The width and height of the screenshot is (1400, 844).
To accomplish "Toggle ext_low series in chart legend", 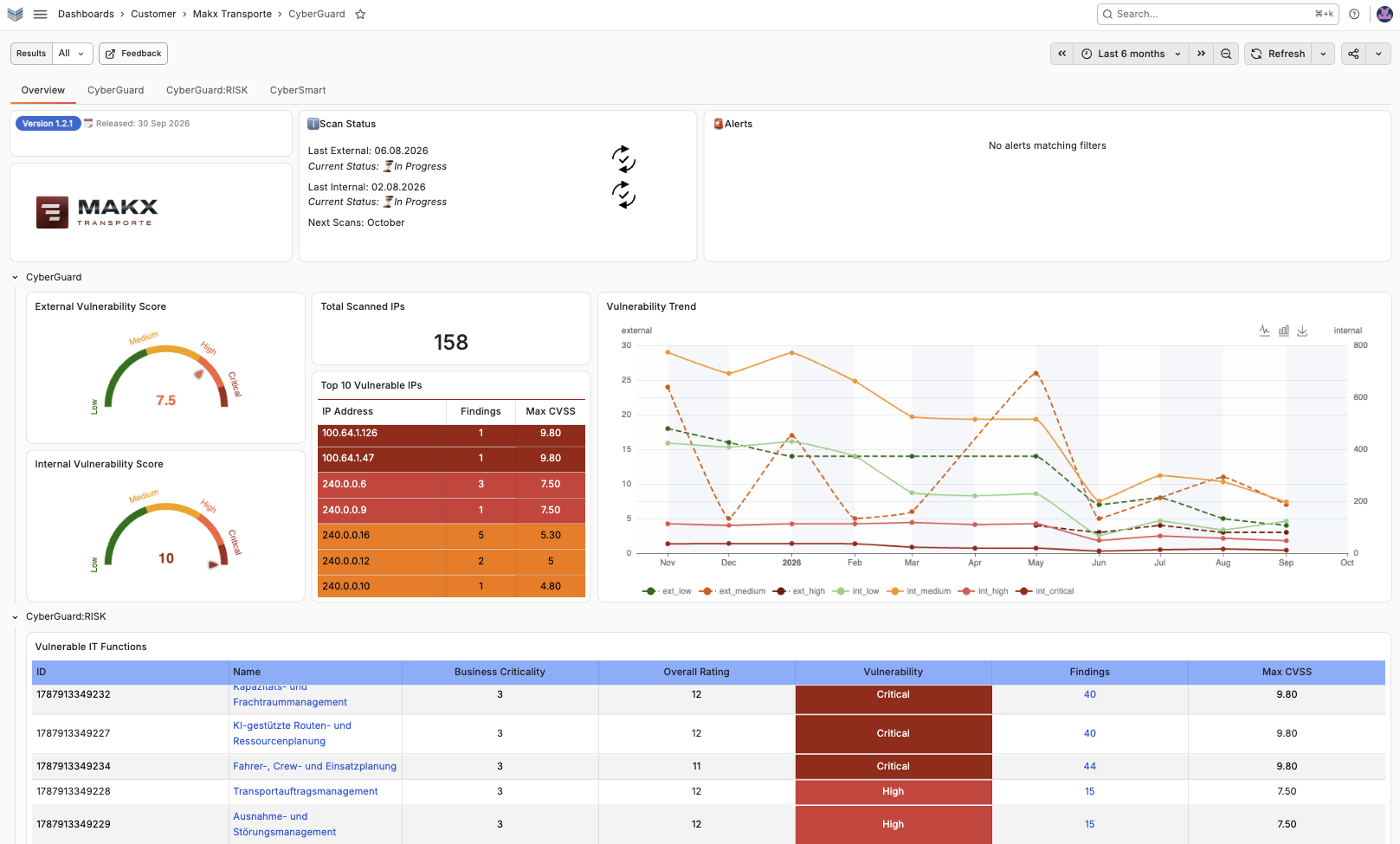I will [667, 591].
